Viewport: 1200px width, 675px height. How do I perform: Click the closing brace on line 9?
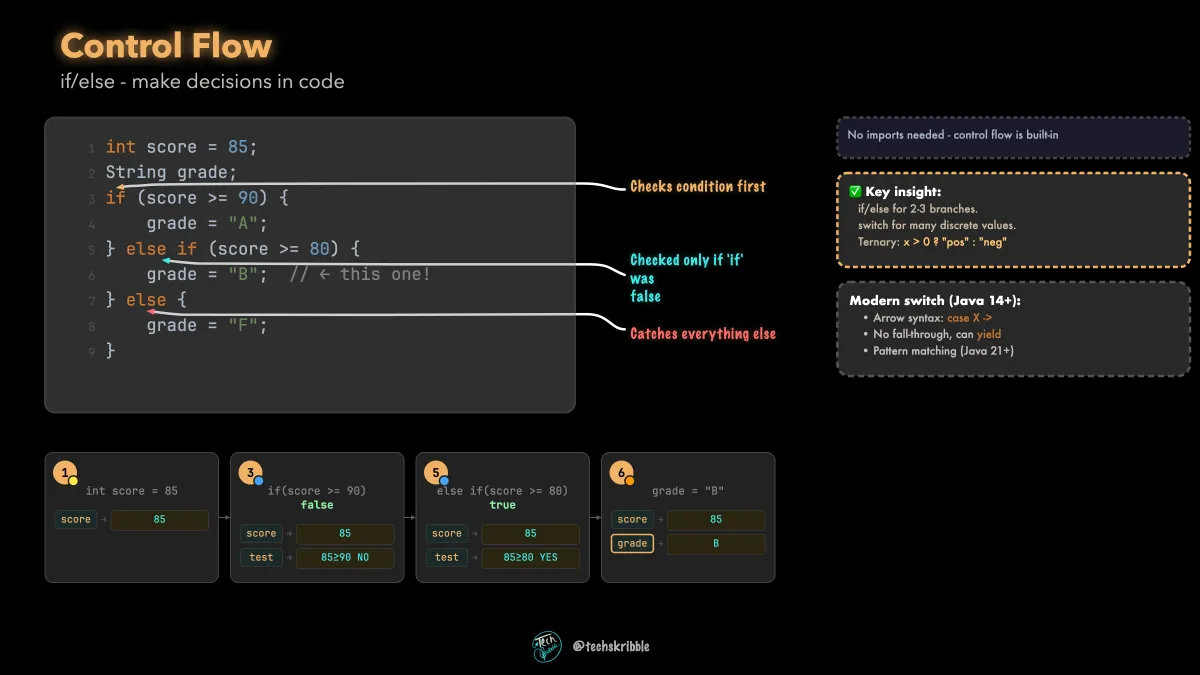[111, 351]
